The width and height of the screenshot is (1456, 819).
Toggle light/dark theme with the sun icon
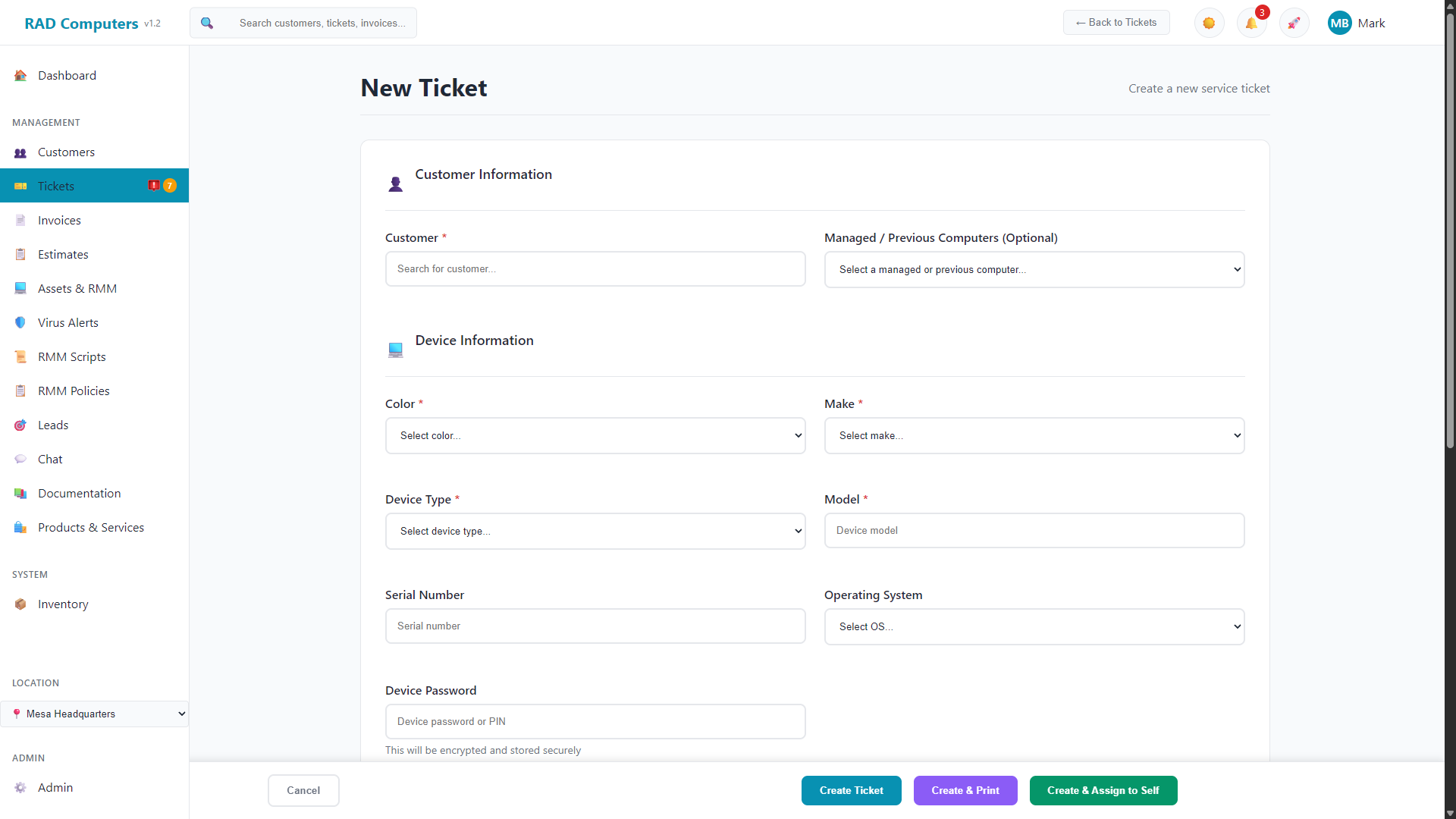[x=1209, y=23]
